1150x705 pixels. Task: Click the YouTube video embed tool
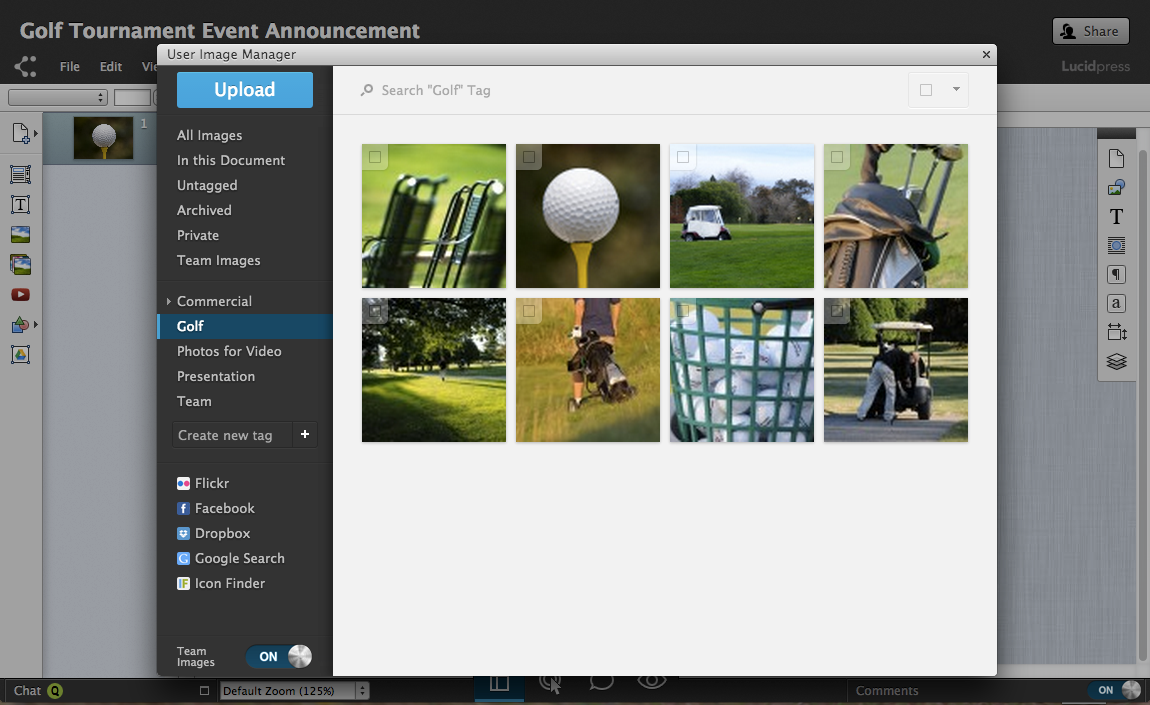coord(20,294)
